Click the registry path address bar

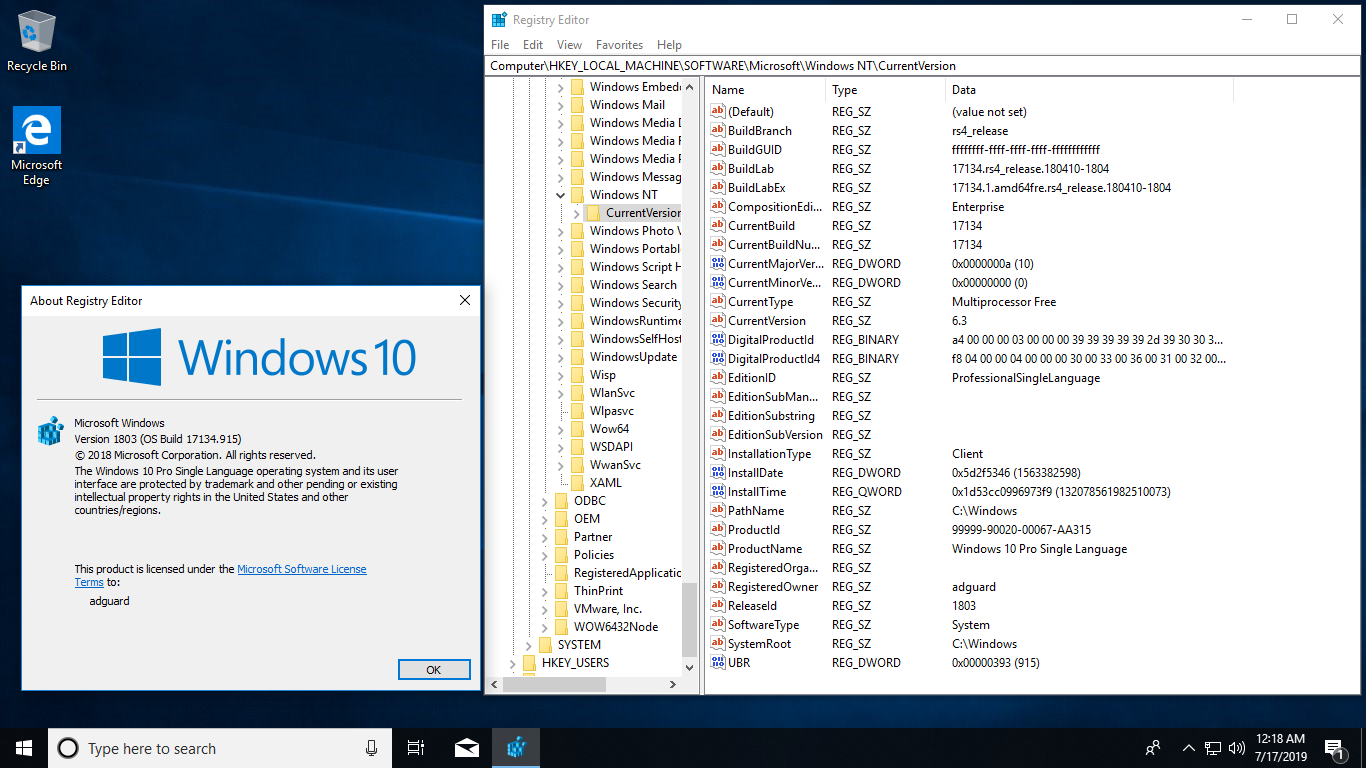(922, 66)
